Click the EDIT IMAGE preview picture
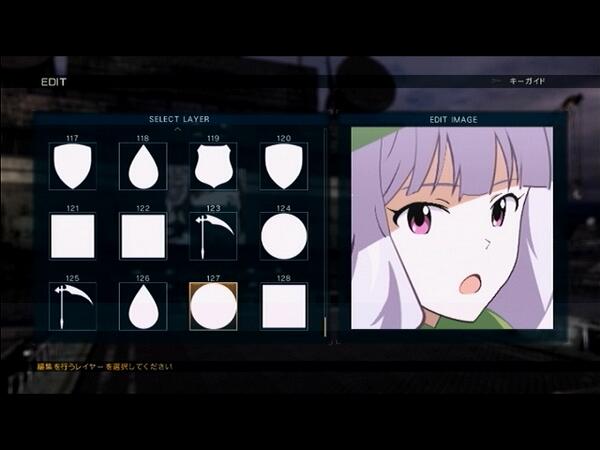The image size is (600, 450). point(452,228)
